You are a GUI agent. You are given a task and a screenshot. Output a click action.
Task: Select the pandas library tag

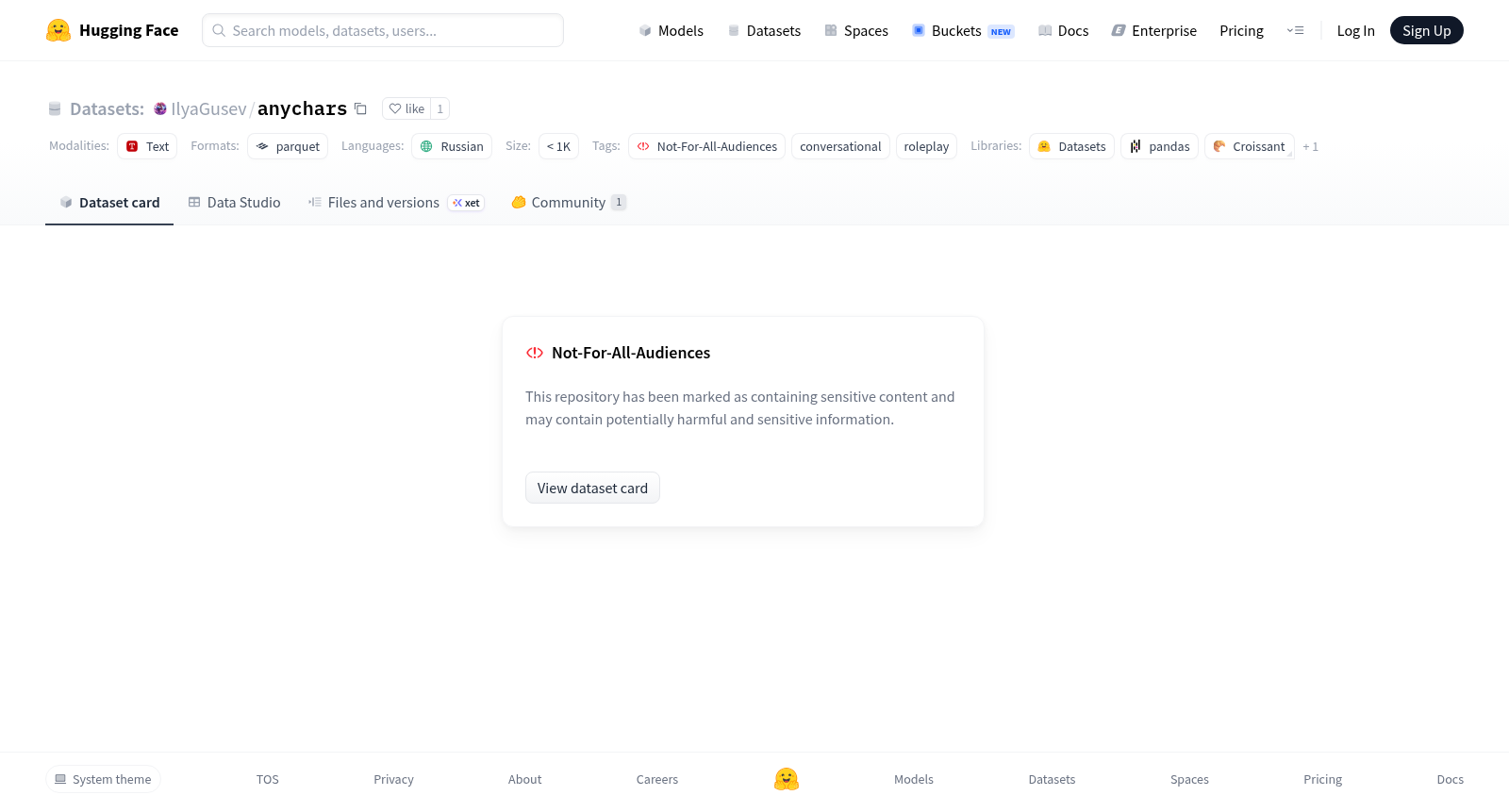click(x=1160, y=146)
